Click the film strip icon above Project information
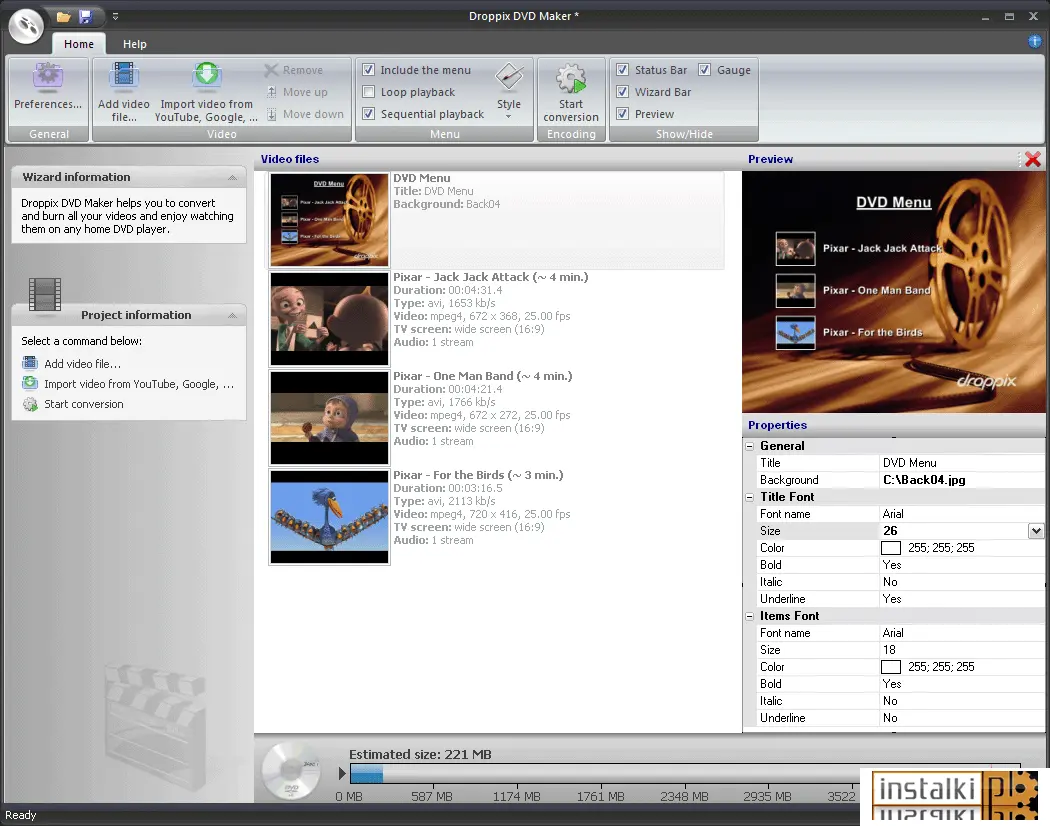The image size is (1050, 826). (x=45, y=294)
